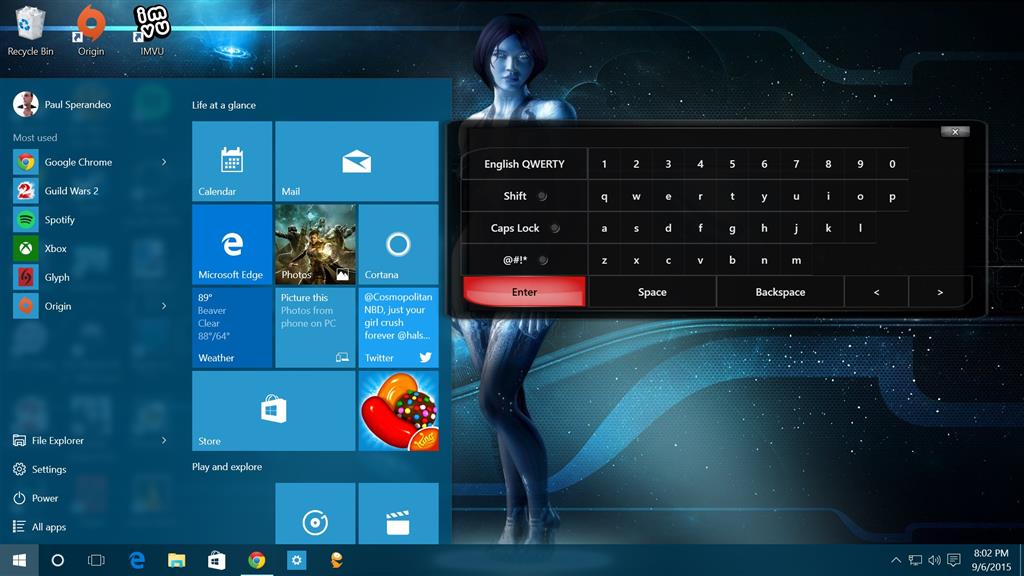Open Task View on the taskbar
1024x576 pixels.
click(96, 560)
